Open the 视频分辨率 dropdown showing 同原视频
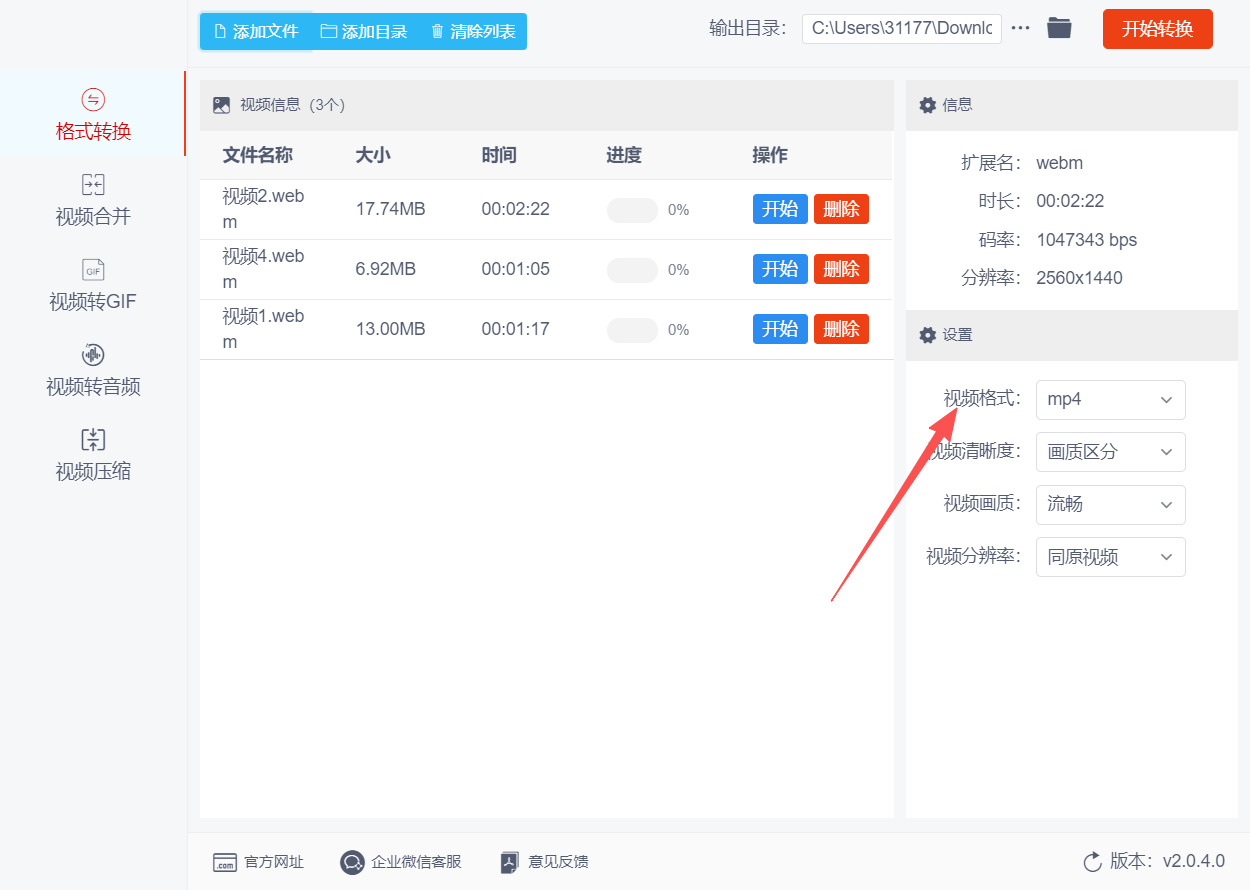 (1110, 557)
